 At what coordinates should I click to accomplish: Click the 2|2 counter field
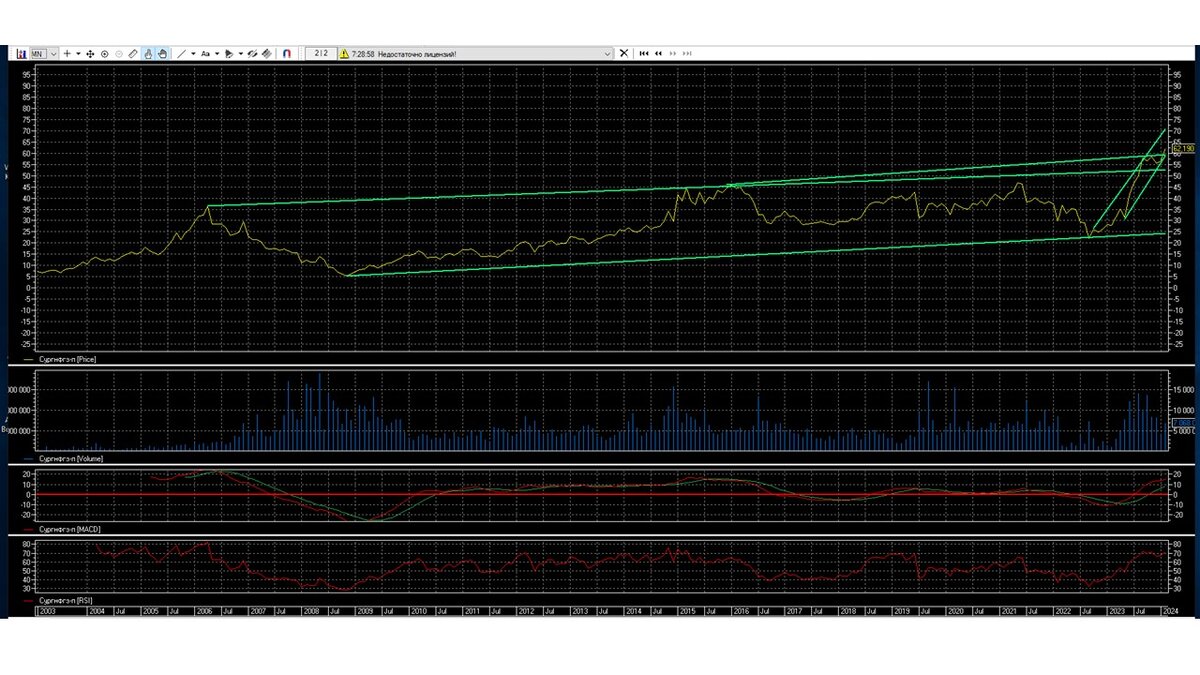click(x=320, y=54)
